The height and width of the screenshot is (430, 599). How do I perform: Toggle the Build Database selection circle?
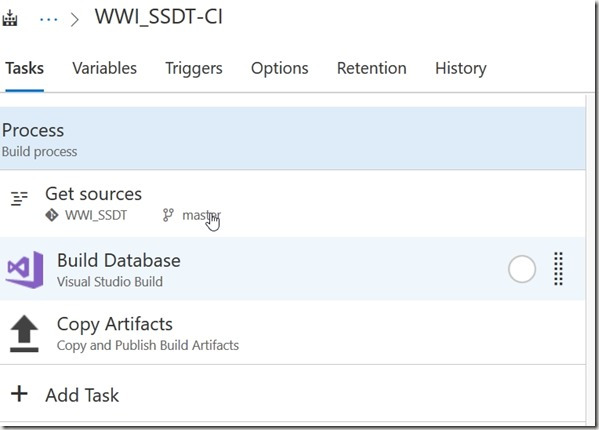(x=522, y=269)
